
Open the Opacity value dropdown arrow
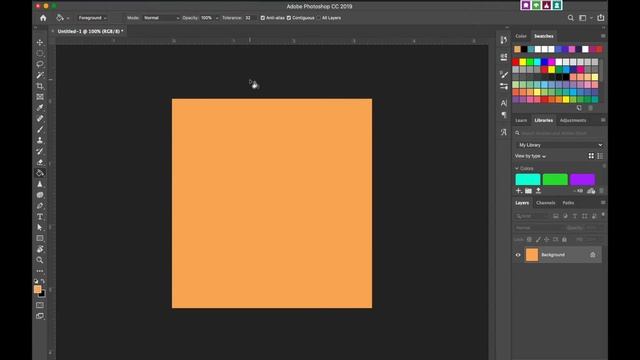tap(217, 18)
